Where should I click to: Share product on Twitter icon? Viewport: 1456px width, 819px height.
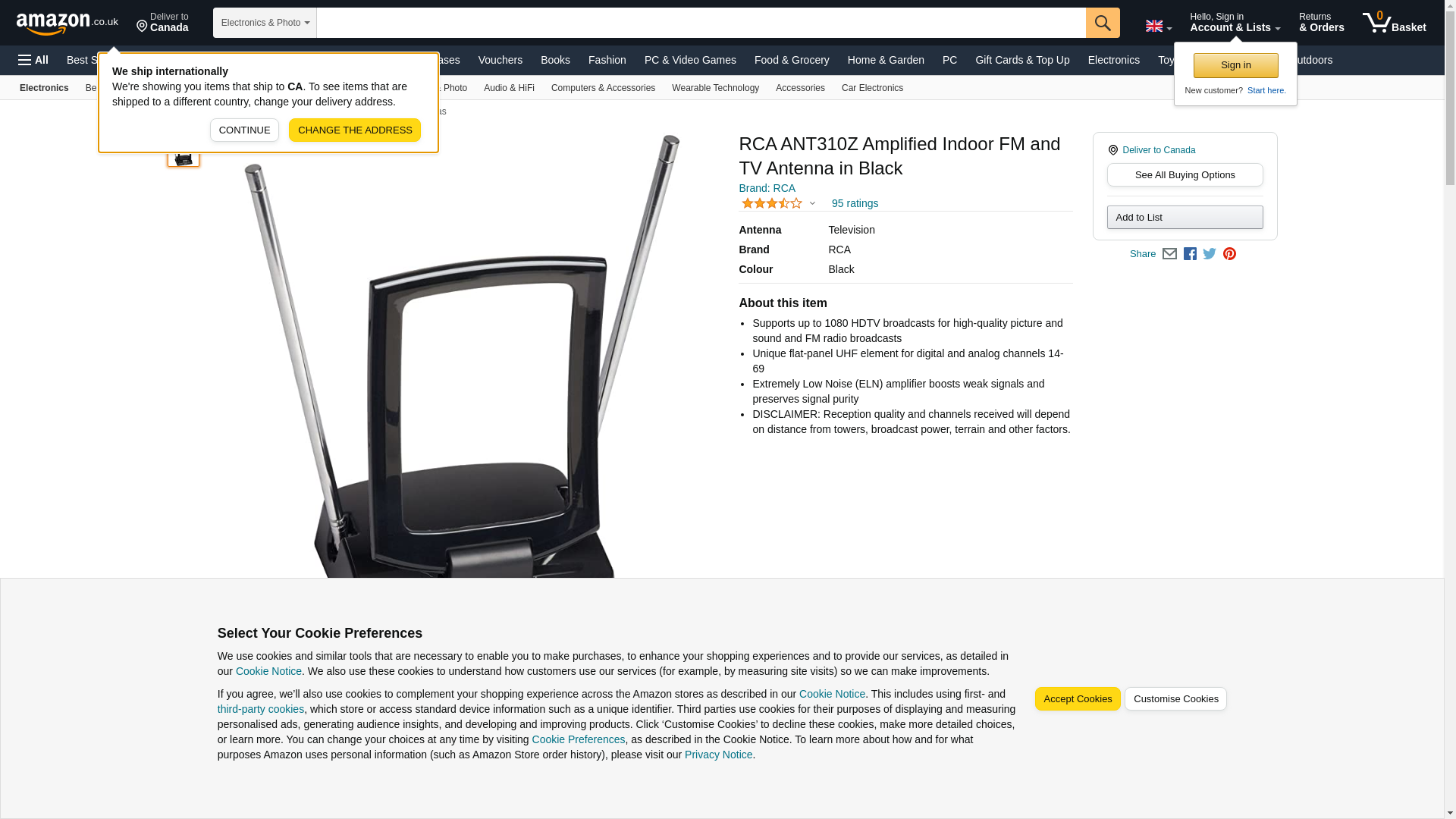[x=1210, y=254]
